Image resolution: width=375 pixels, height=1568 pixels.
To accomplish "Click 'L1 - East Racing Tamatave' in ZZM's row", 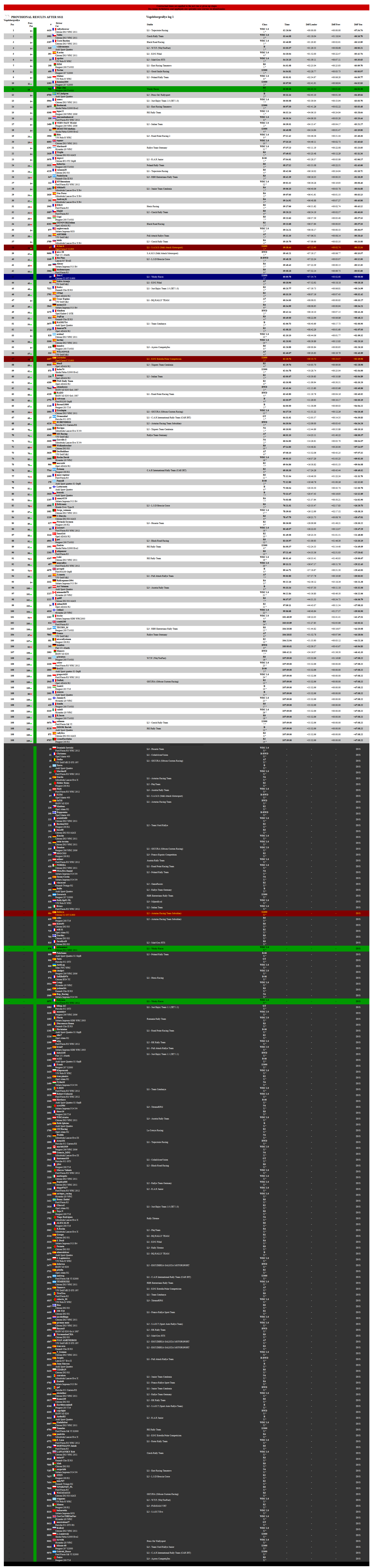I will [159, 65].
